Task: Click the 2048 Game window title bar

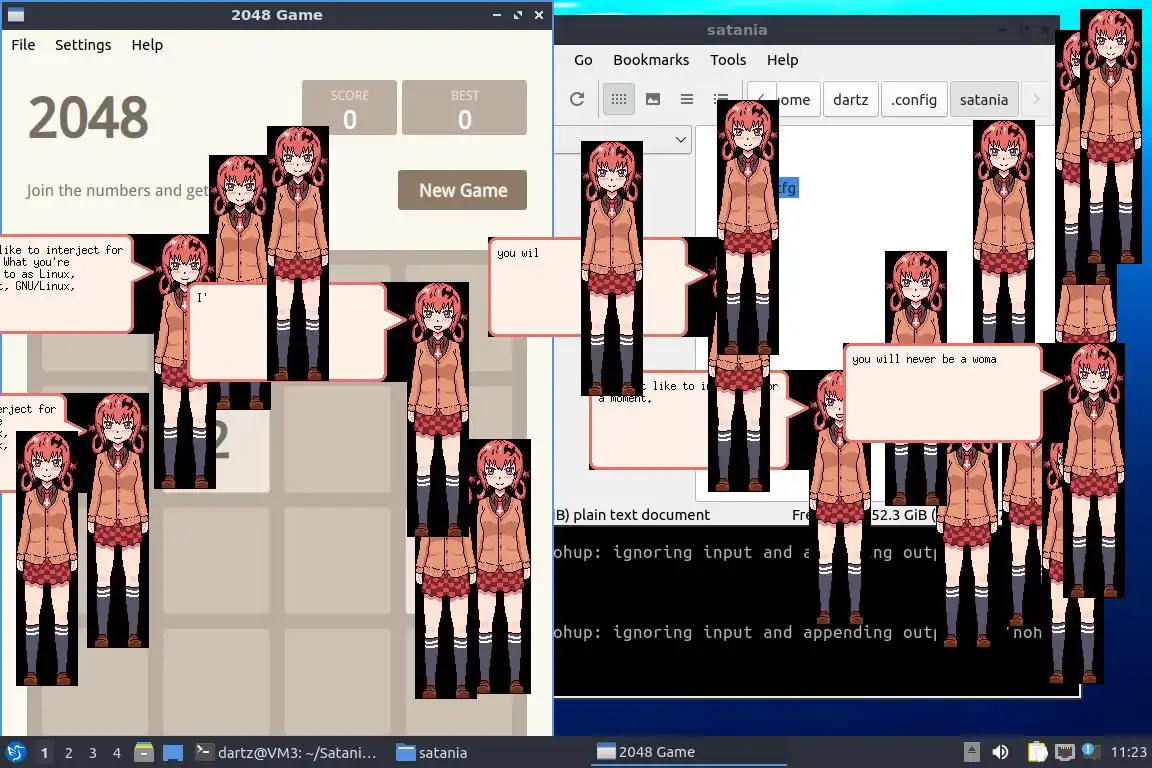Action: (x=276, y=15)
